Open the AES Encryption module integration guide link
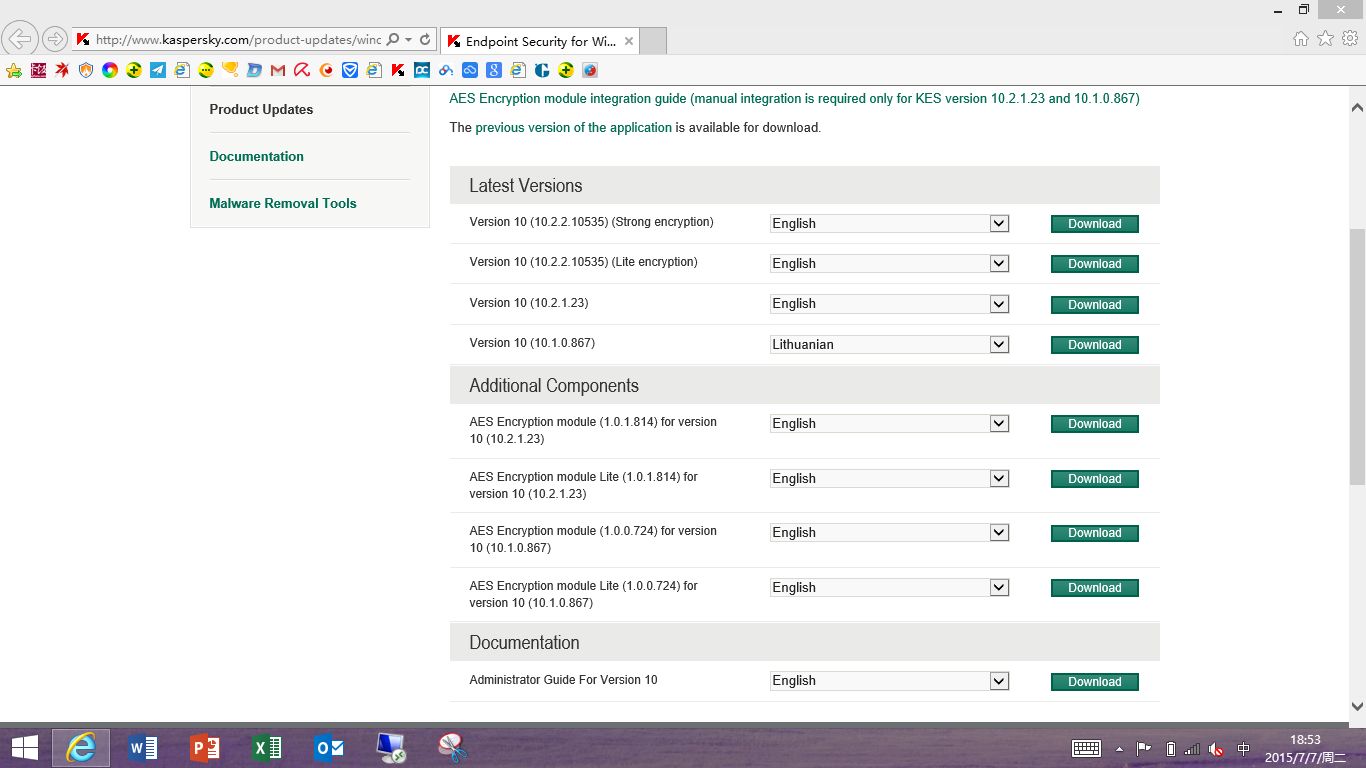 (794, 99)
